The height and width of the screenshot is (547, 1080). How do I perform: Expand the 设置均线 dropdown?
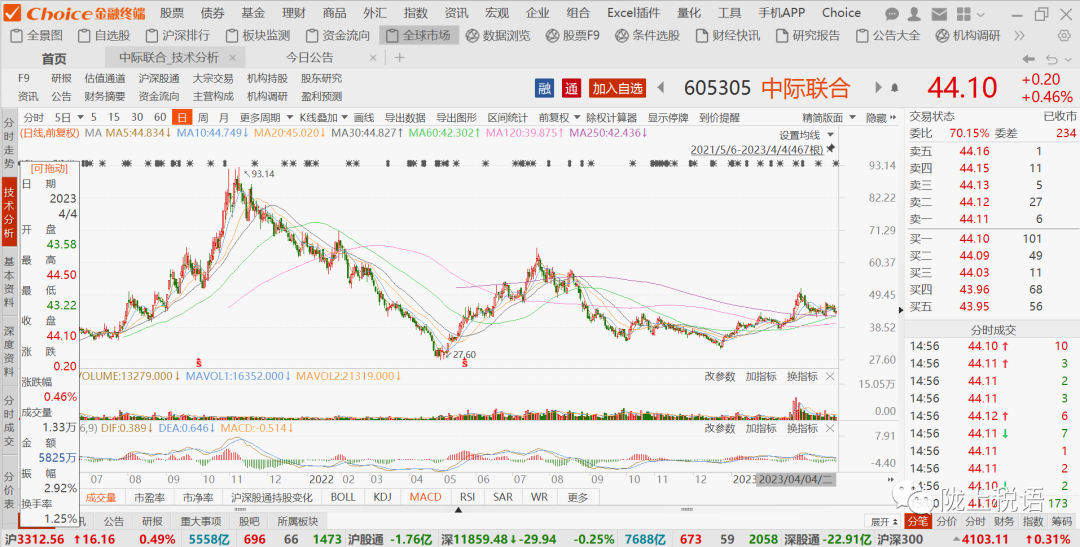pos(831,135)
